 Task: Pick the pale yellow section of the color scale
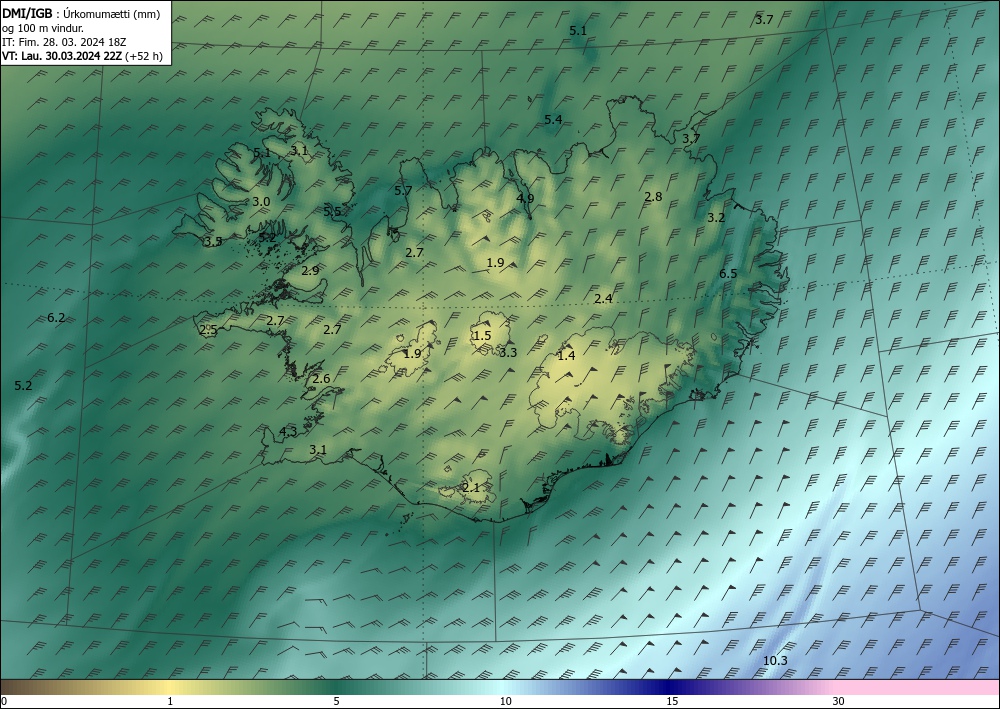(169, 687)
